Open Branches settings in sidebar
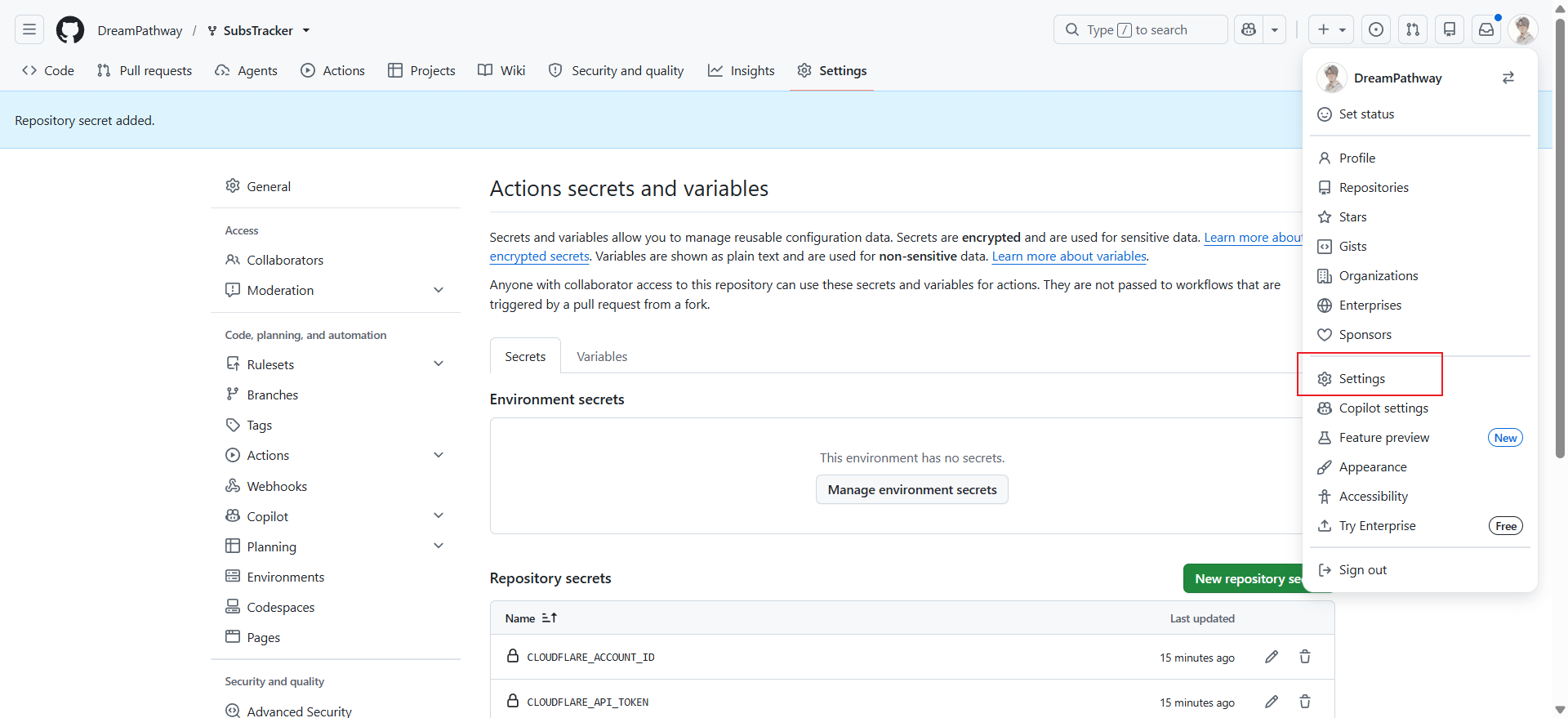 [336, 395]
